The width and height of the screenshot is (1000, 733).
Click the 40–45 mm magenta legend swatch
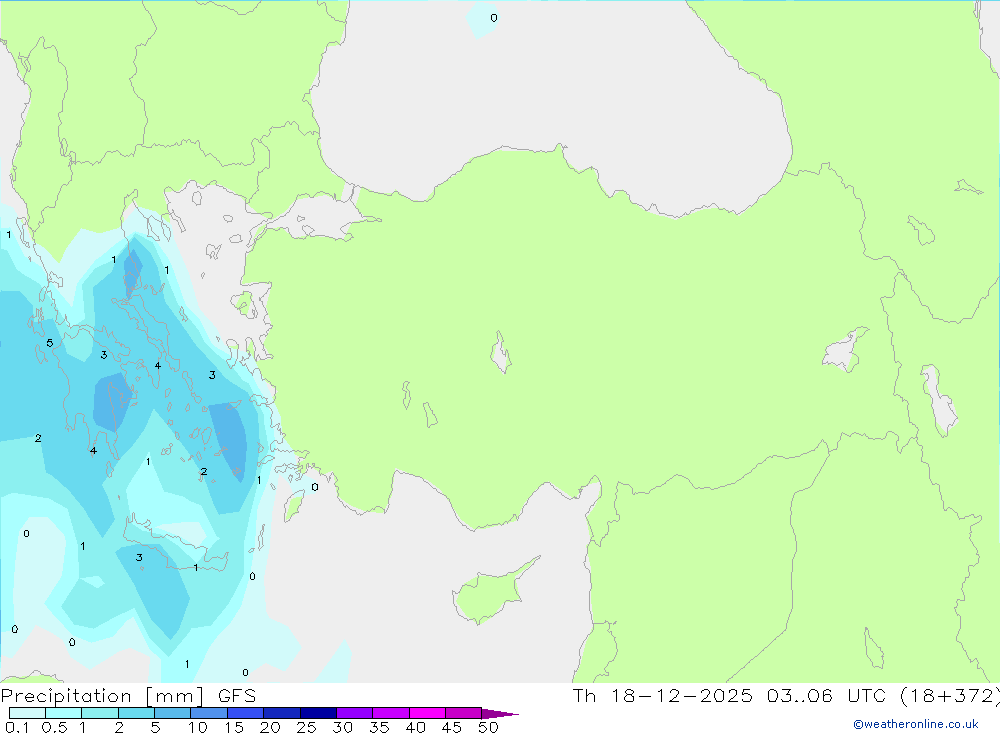tap(427, 713)
